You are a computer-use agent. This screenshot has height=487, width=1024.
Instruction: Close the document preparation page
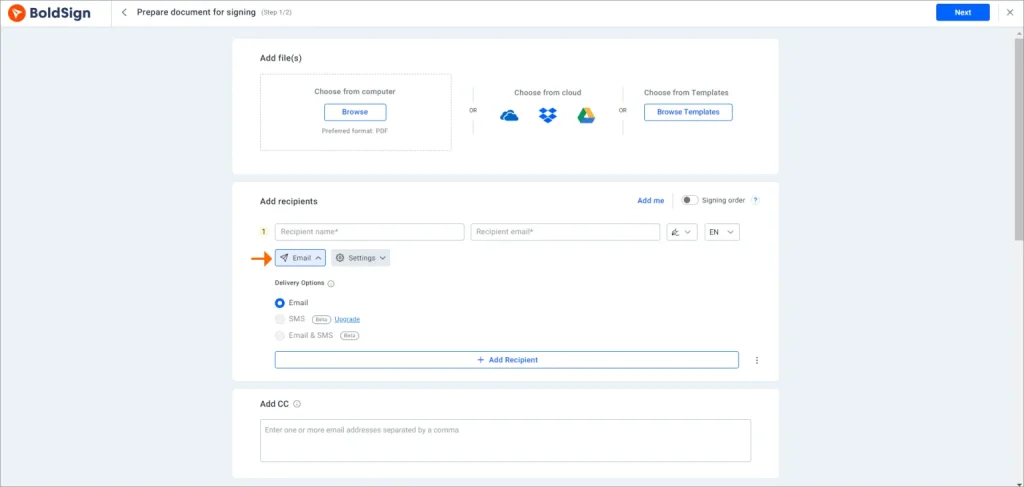(x=1010, y=12)
